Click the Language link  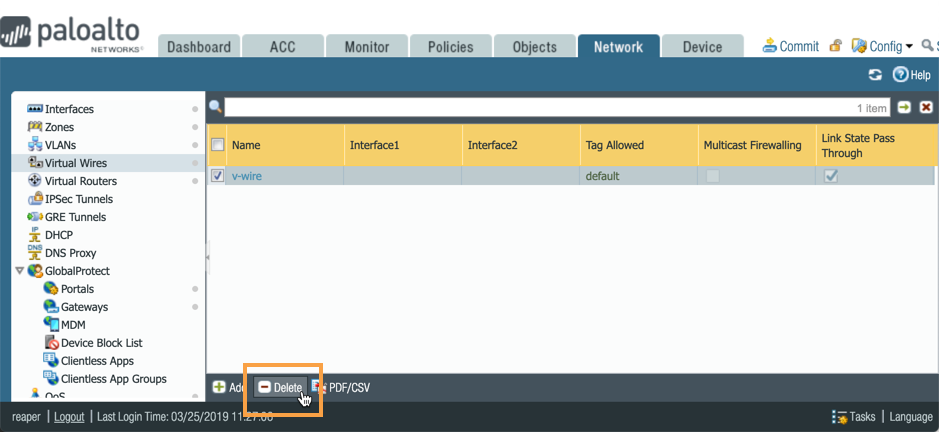tap(911, 417)
